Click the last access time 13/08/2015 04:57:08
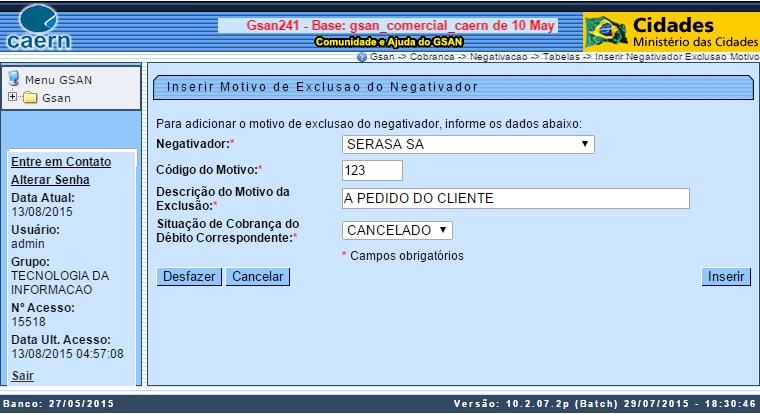Image resolution: width=760 pixels, height=414 pixels. point(67,354)
